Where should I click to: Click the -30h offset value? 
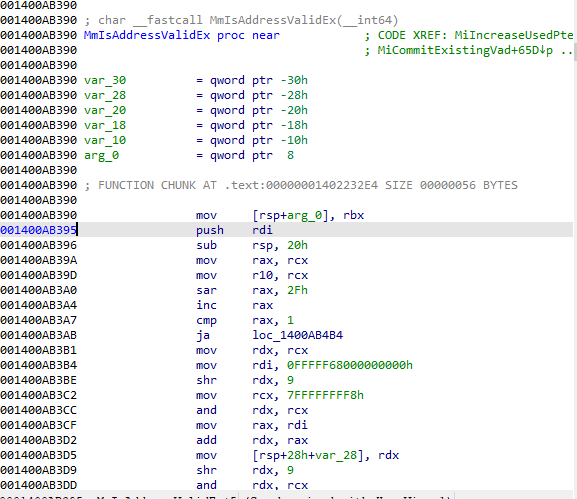(294, 80)
